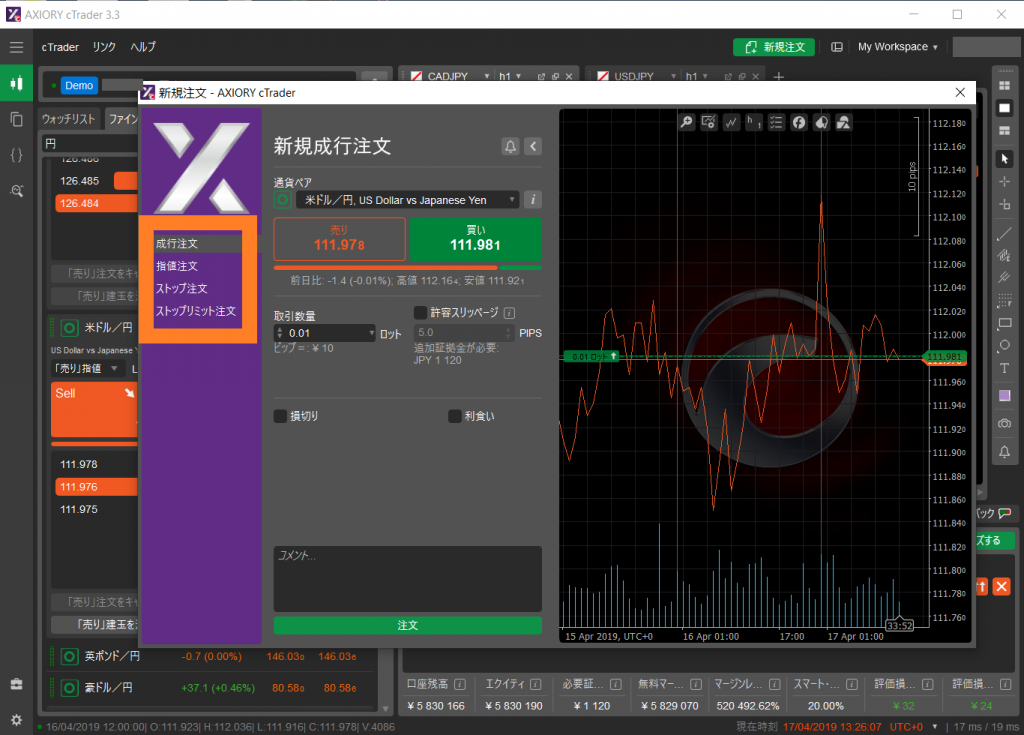
Task: Click the chart zoom magnifier icon
Action: point(686,122)
